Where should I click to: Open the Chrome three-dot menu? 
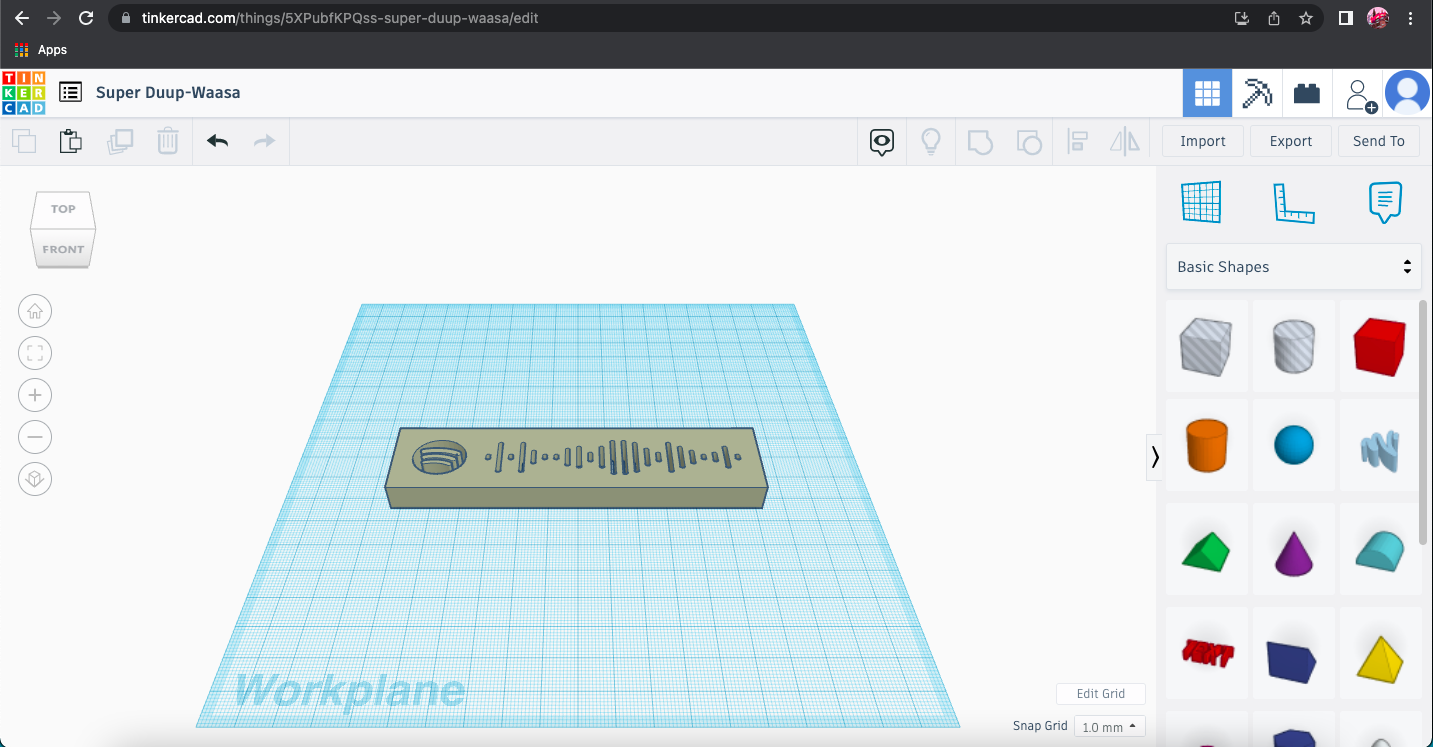point(1410,18)
